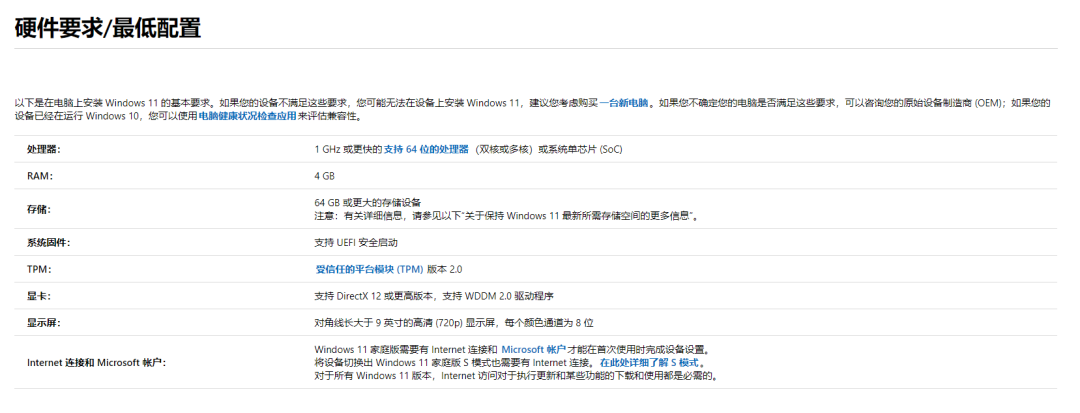Select the 处理器: row label
The image size is (1080, 413).
coord(43,149)
